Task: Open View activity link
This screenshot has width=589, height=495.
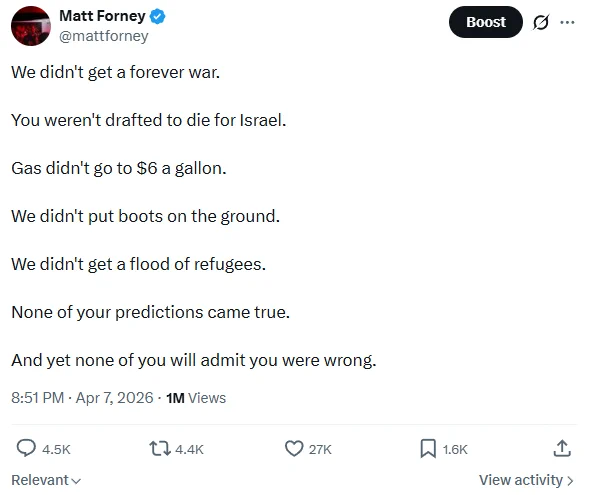Action: (x=526, y=480)
